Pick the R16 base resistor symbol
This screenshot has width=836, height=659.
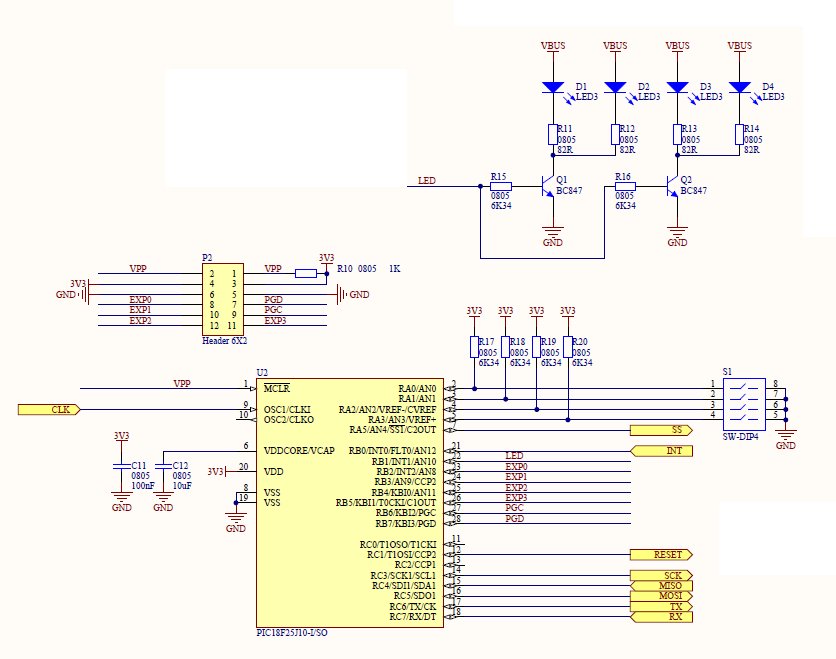(625, 187)
